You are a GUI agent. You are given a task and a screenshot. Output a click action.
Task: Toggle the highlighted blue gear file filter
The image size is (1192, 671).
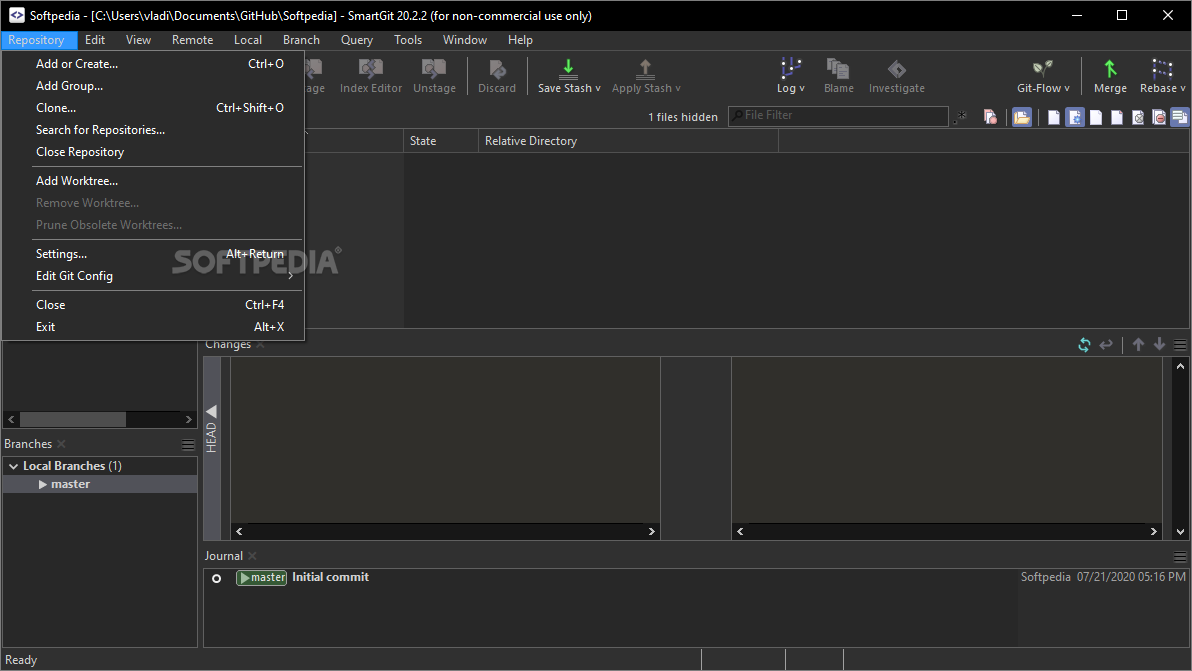click(x=1075, y=117)
